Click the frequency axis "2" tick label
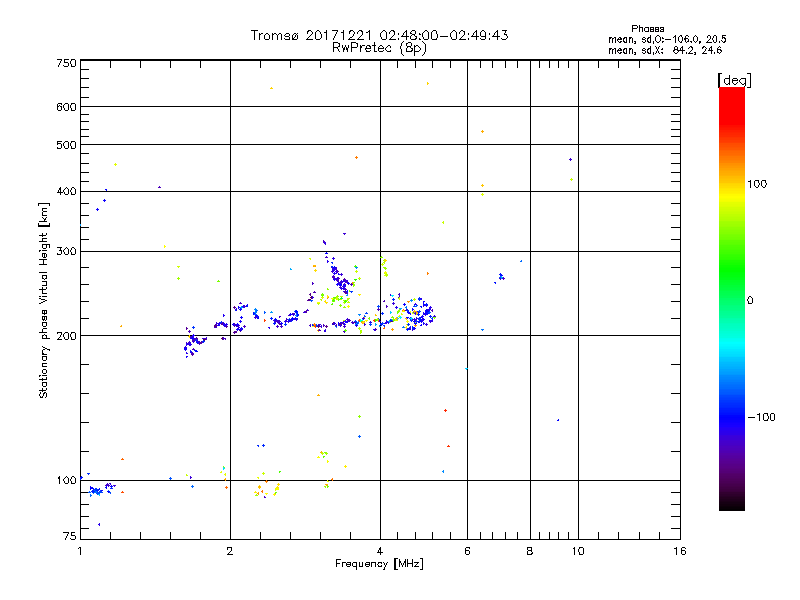The height and width of the screenshot is (600, 800). point(230,551)
